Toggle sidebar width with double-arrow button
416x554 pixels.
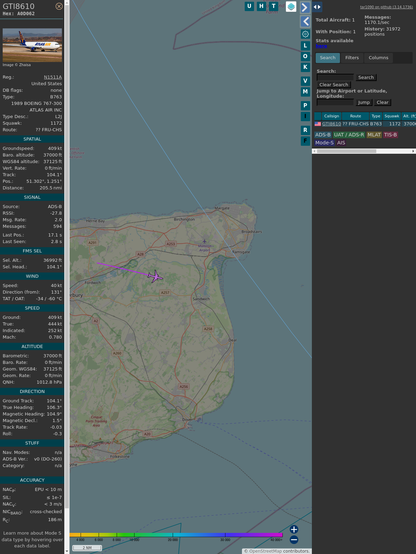tap(317, 7)
